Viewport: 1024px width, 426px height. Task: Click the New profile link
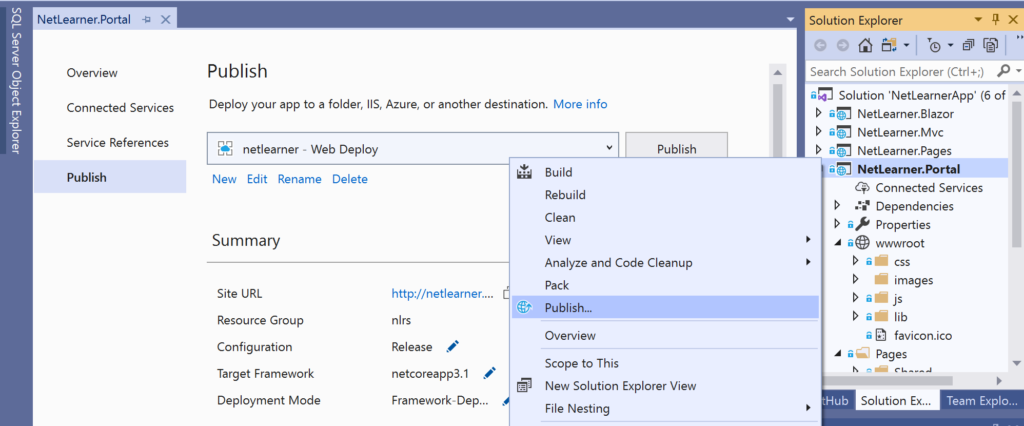[224, 179]
